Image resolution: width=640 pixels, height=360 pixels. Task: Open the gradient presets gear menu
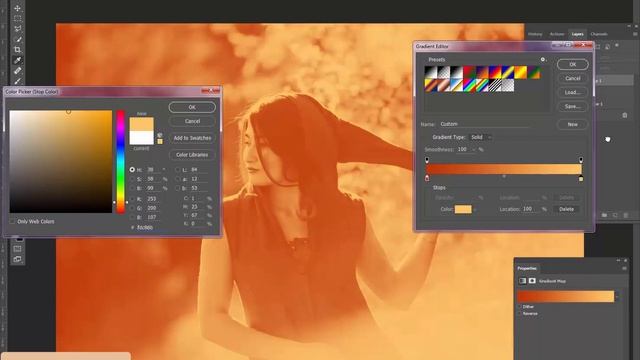pos(543,60)
